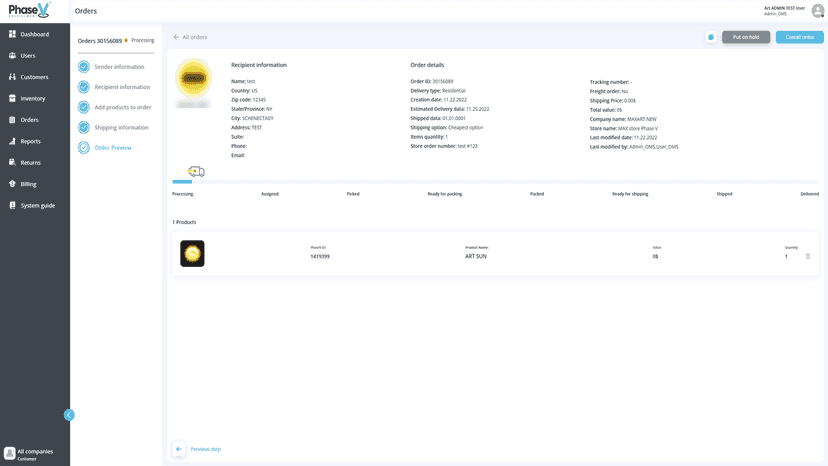
Task: Click the 1 Products heading
Action: pos(184,222)
